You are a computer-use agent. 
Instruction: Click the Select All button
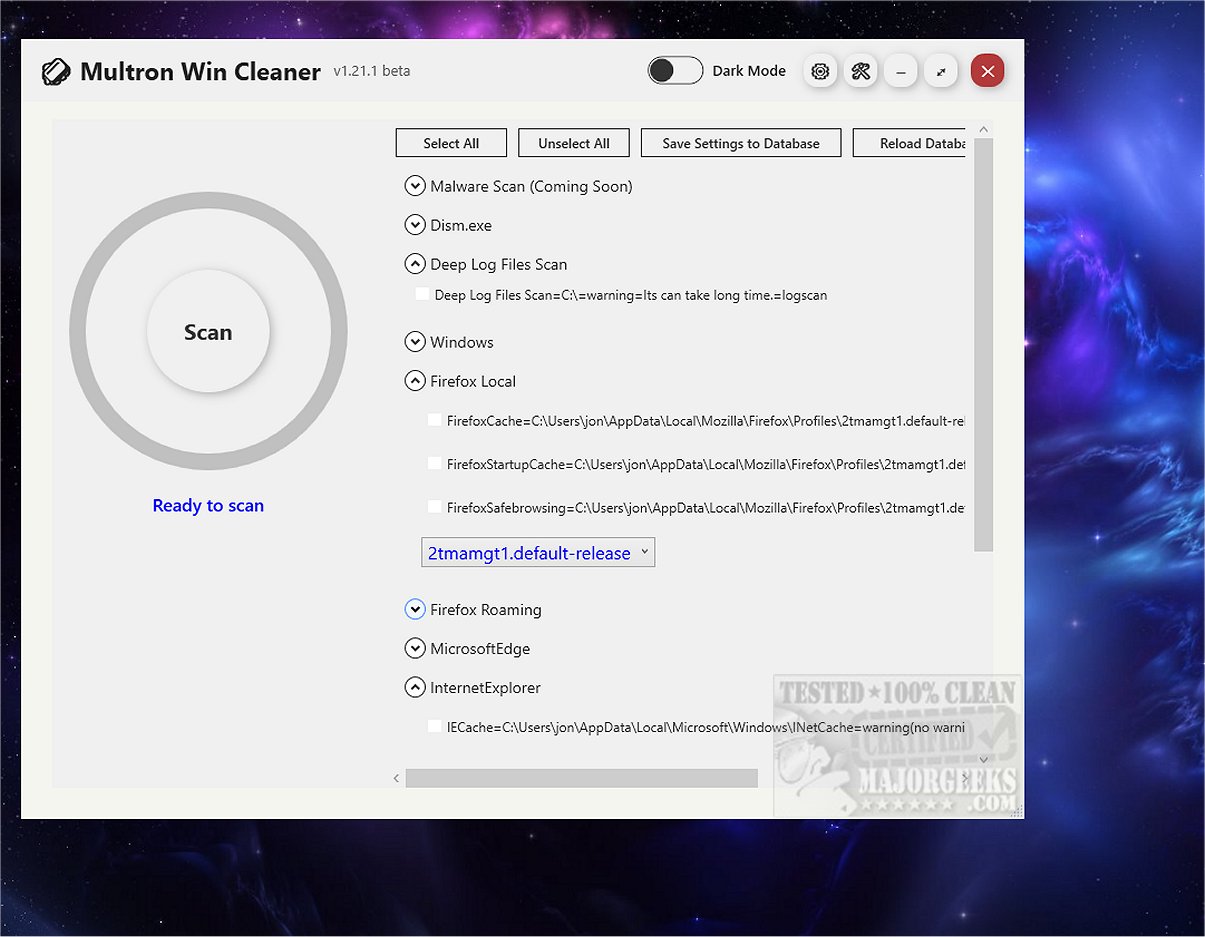tap(451, 143)
